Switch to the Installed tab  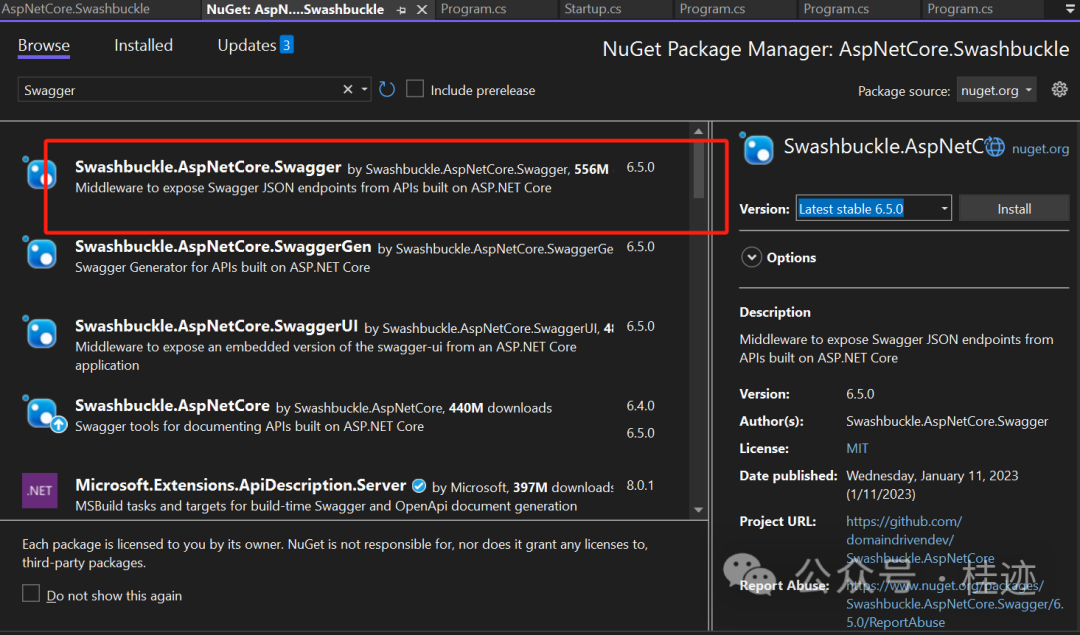pyautogui.click(x=143, y=45)
